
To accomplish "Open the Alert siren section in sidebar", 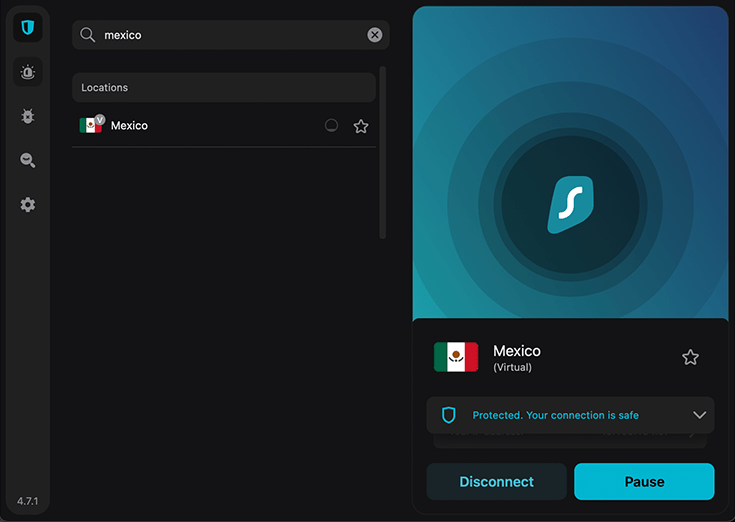I will [x=28, y=72].
